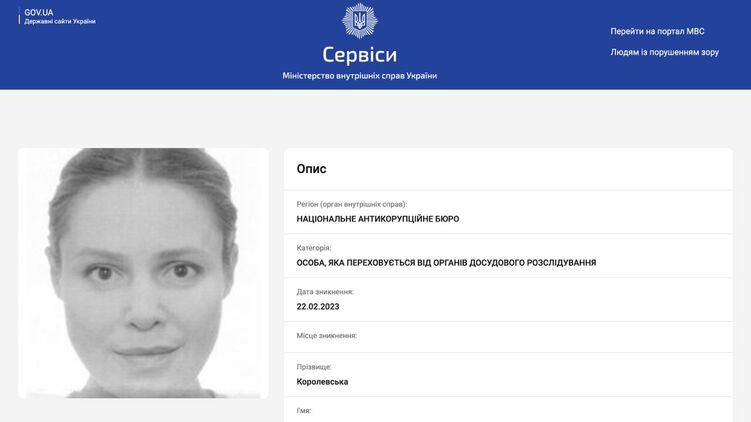Screen dimensions: 751x422
Task: Click the 'Категорія' field label
Action: (314, 248)
